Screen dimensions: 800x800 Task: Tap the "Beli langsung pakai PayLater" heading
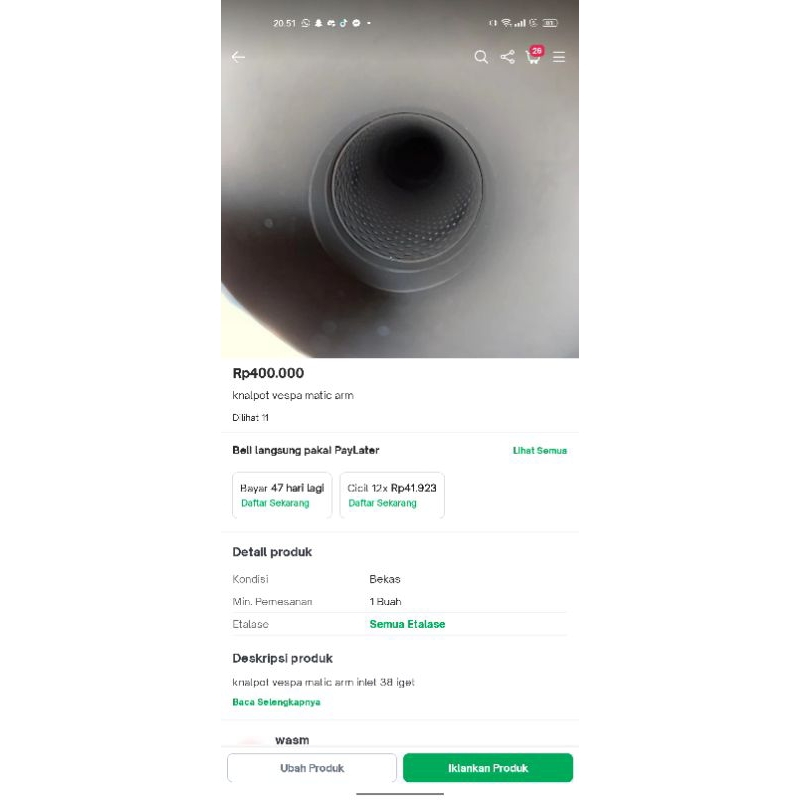[305, 451]
